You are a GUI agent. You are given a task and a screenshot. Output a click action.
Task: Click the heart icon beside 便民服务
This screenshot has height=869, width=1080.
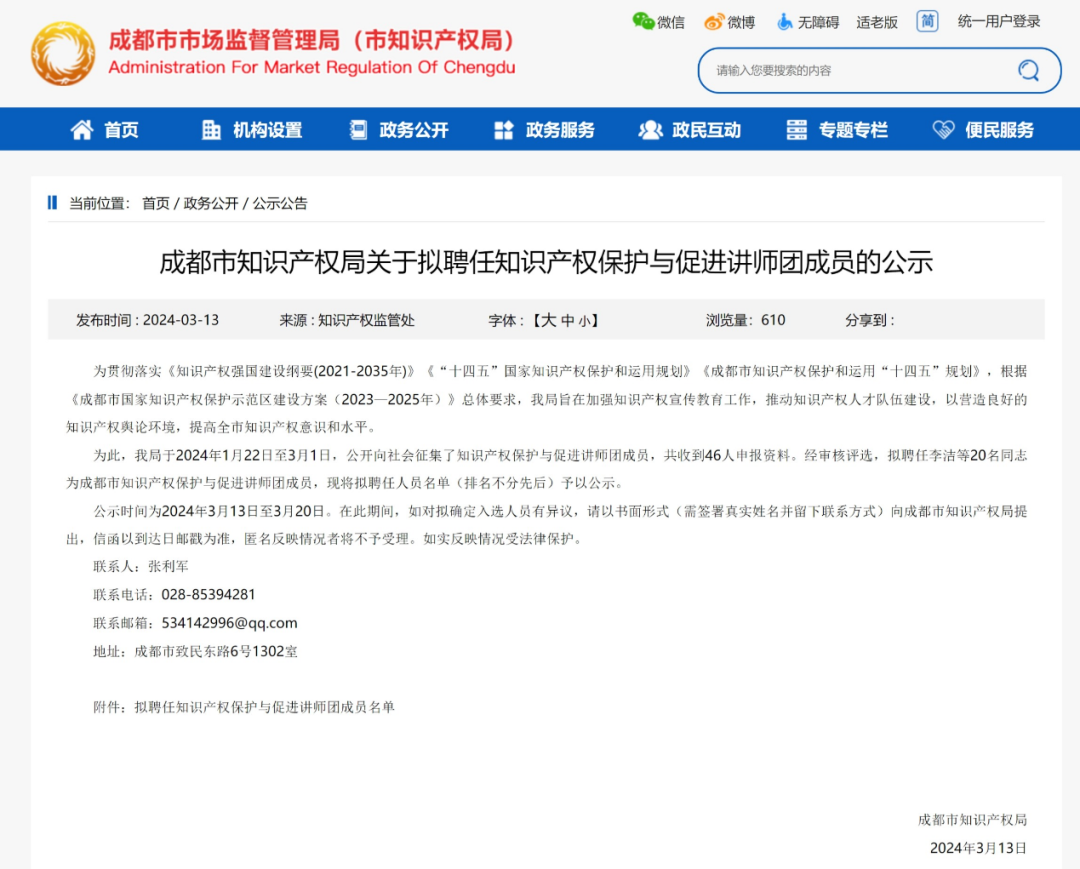942,129
